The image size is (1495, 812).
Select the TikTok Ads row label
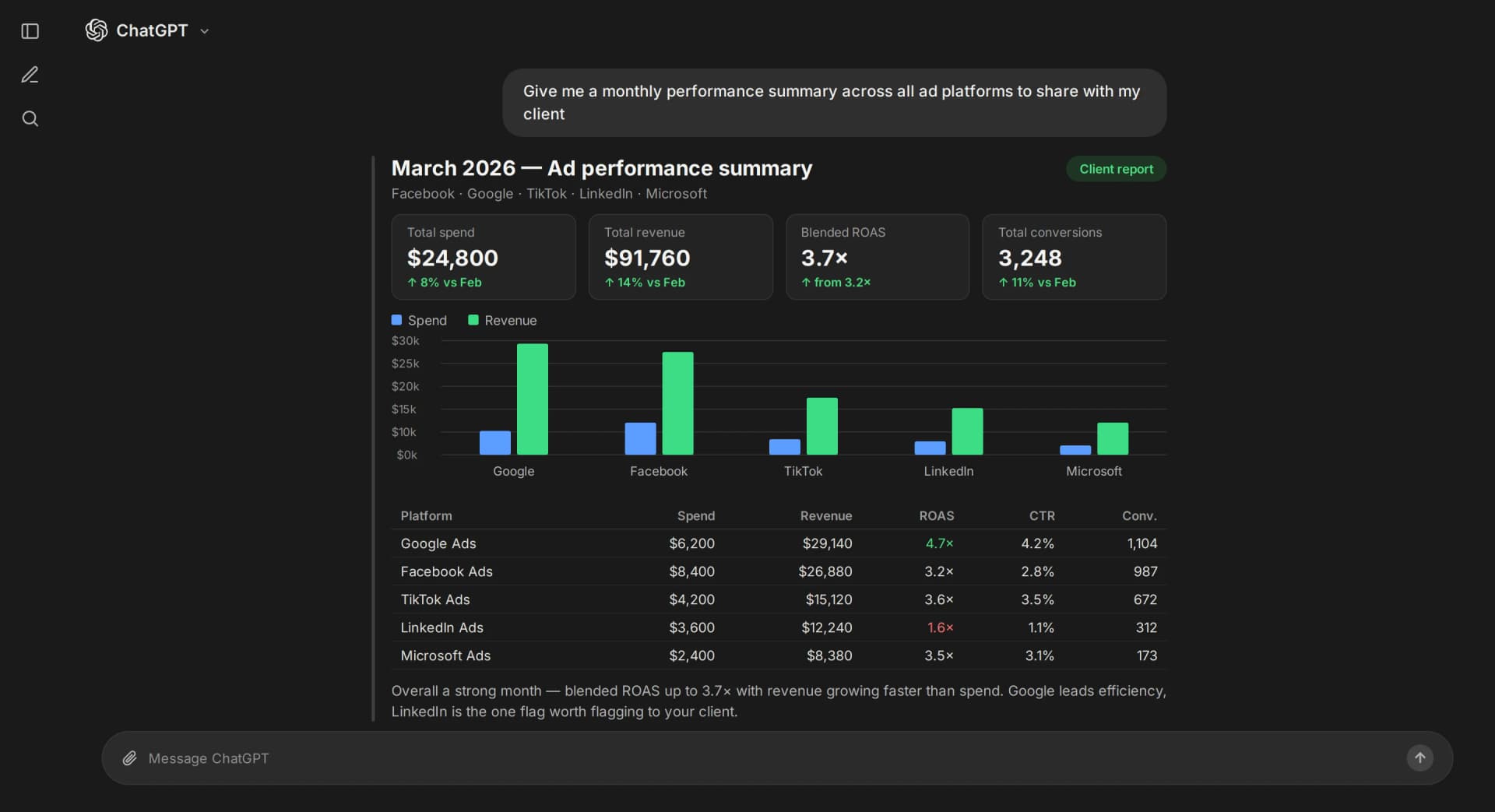pyautogui.click(x=435, y=599)
